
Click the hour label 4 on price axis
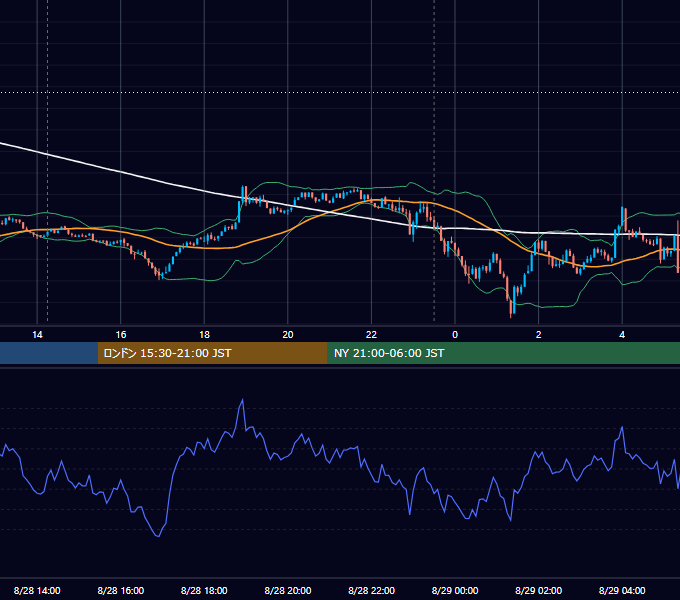[622, 335]
